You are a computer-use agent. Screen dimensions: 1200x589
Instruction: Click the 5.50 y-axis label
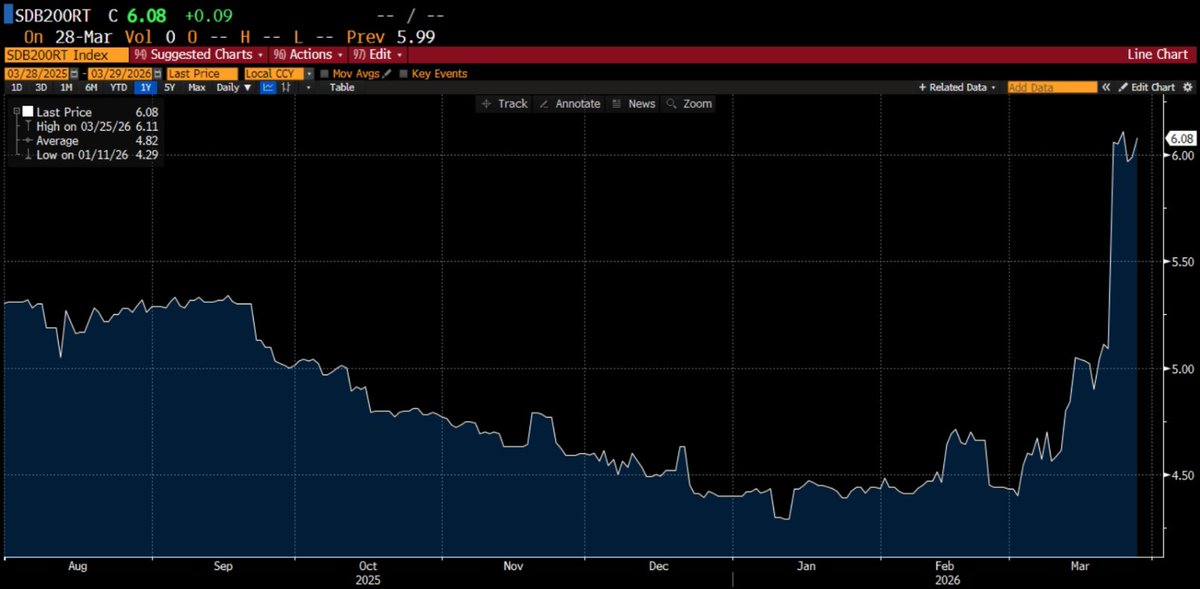(1183, 261)
